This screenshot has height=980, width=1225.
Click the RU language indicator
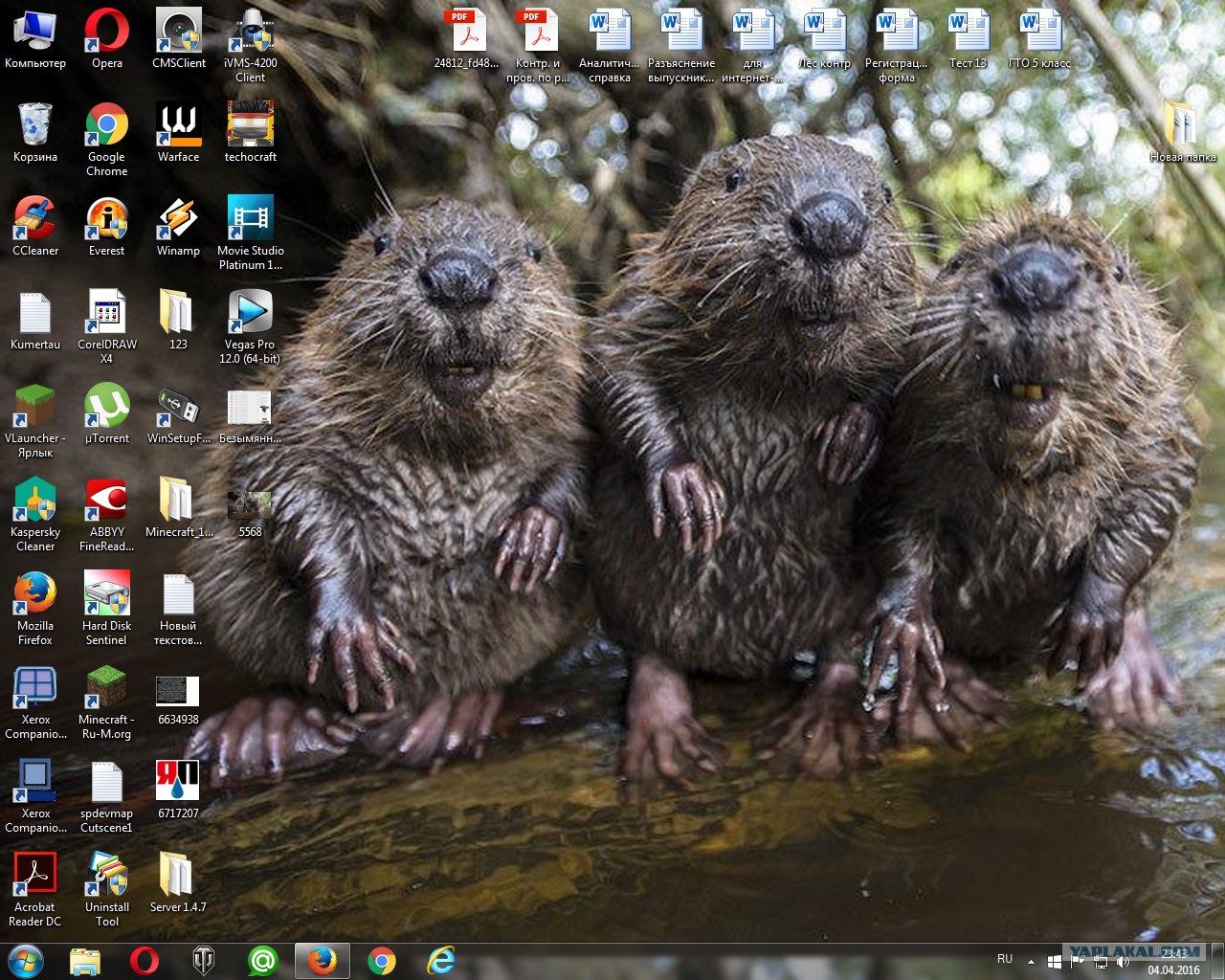1005,959
